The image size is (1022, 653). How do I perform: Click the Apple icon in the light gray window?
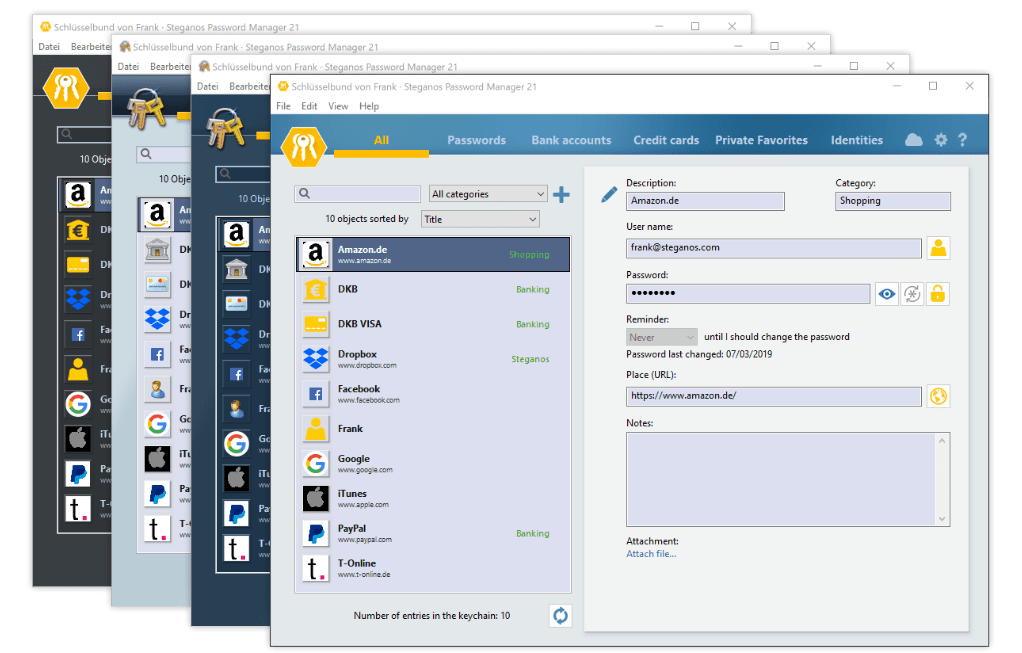coord(157,459)
